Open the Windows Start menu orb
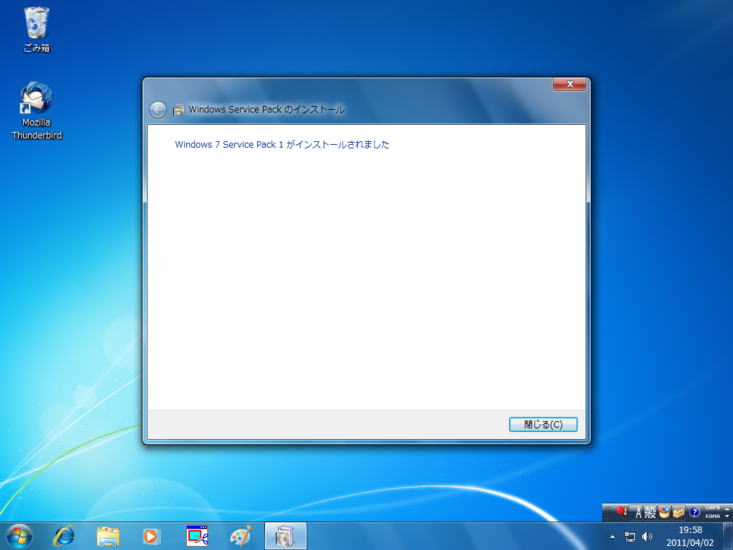The height and width of the screenshot is (550, 733). pos(19,536)
